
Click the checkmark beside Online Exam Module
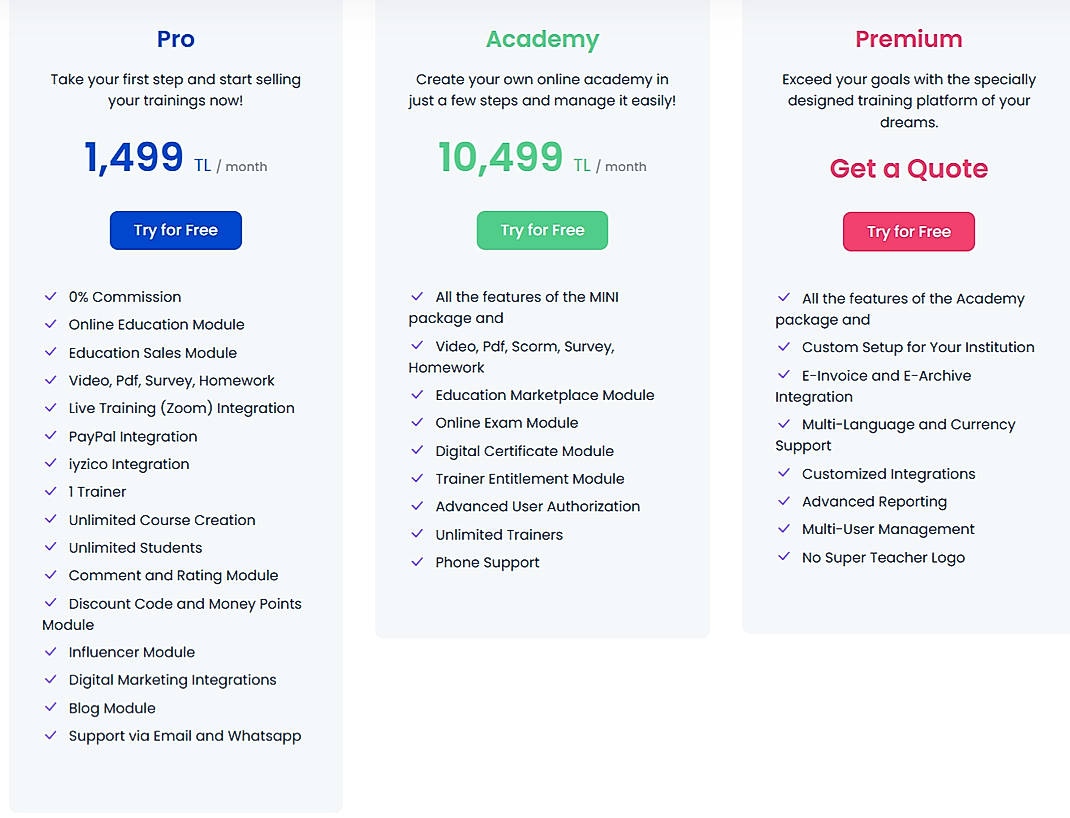418,423
